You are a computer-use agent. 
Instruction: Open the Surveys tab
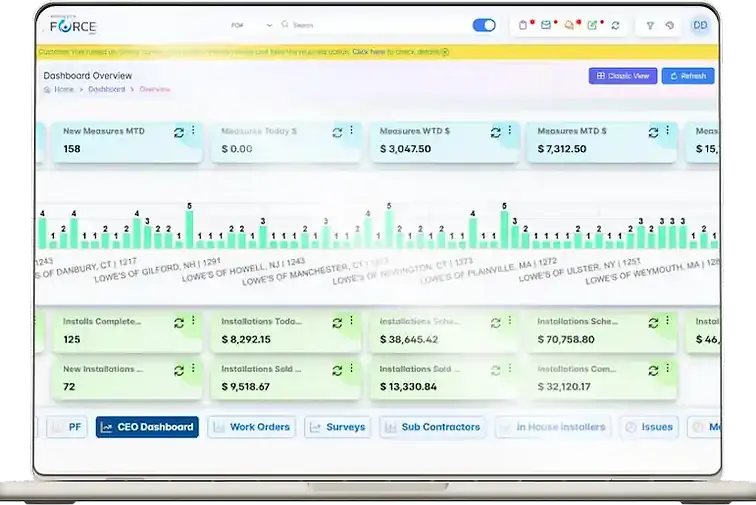(338, 427)
